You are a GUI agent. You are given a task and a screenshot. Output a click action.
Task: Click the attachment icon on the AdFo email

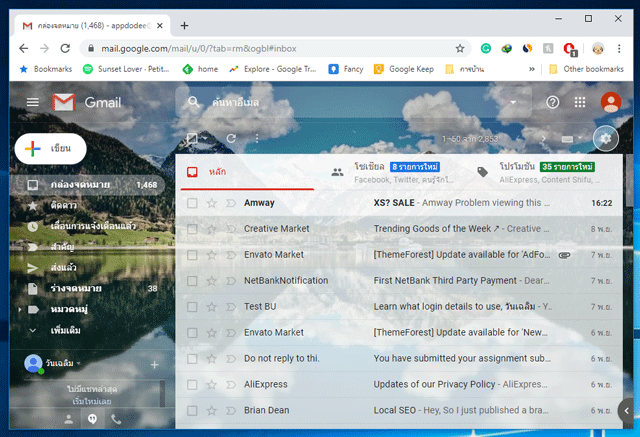tap(564, 255)
